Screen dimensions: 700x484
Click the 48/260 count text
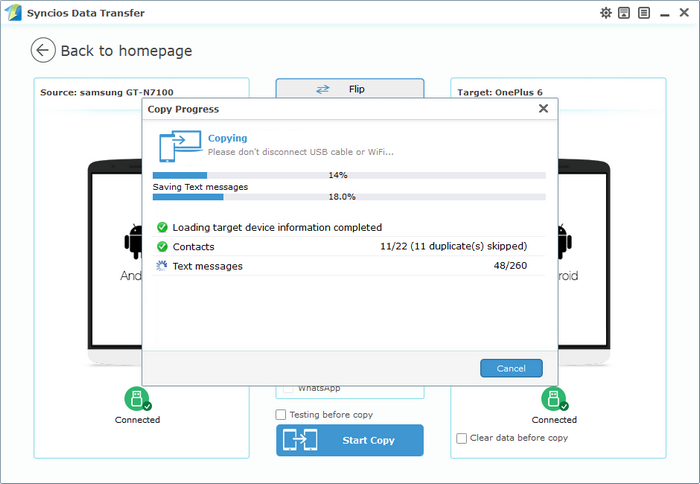tap(510, 266)
